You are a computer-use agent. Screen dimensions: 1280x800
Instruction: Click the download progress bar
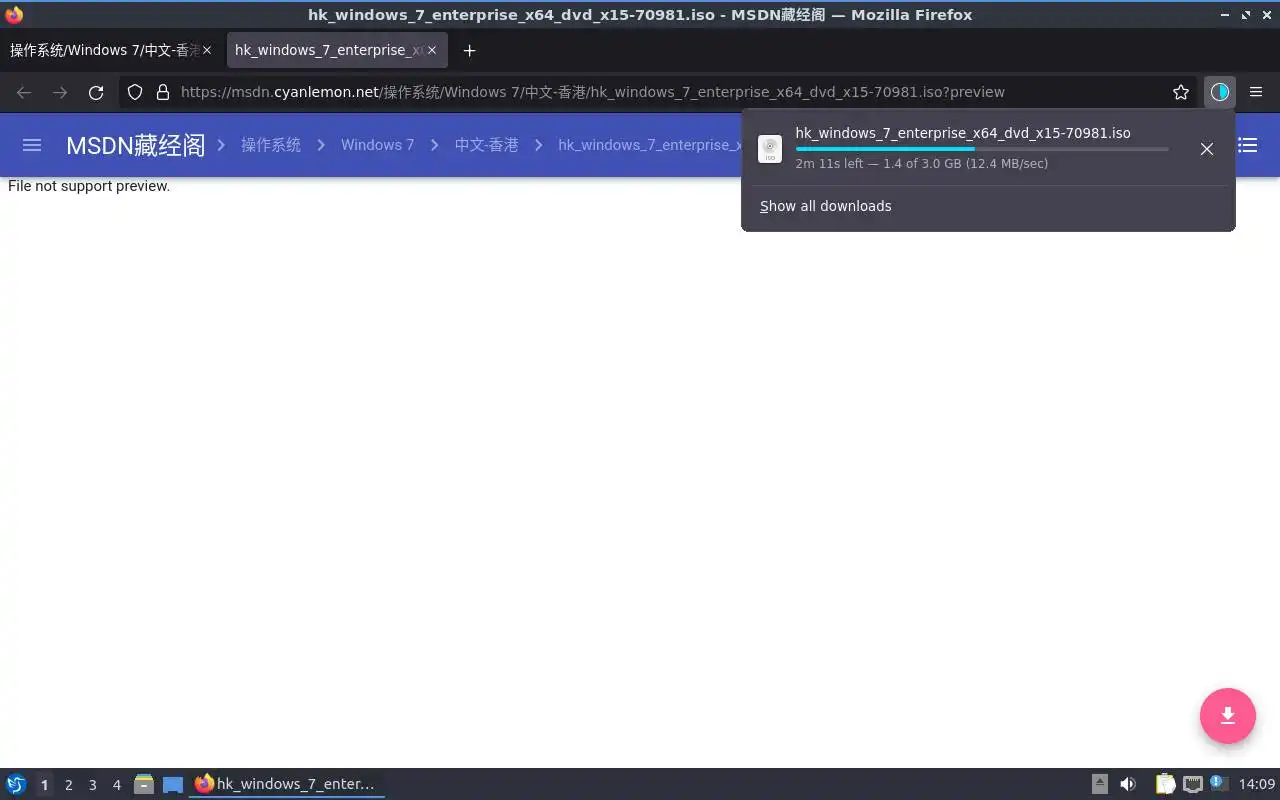click(x=982, y=149)
